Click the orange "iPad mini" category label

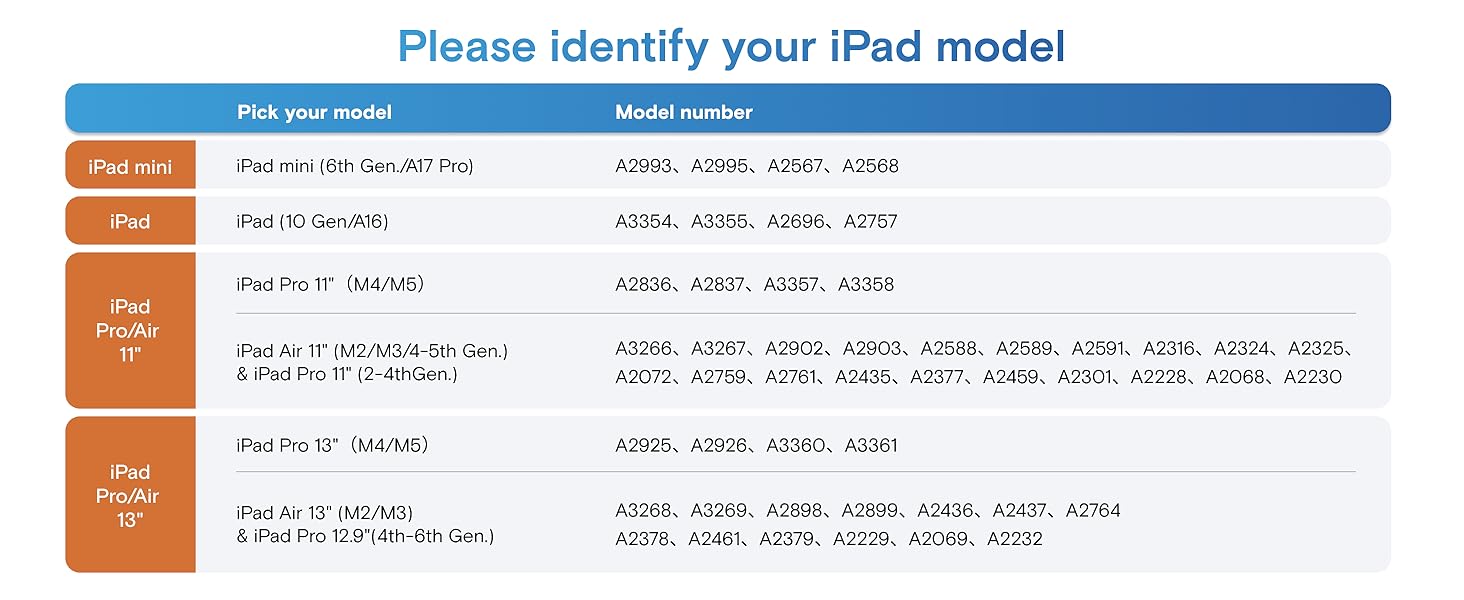(130, 166)
